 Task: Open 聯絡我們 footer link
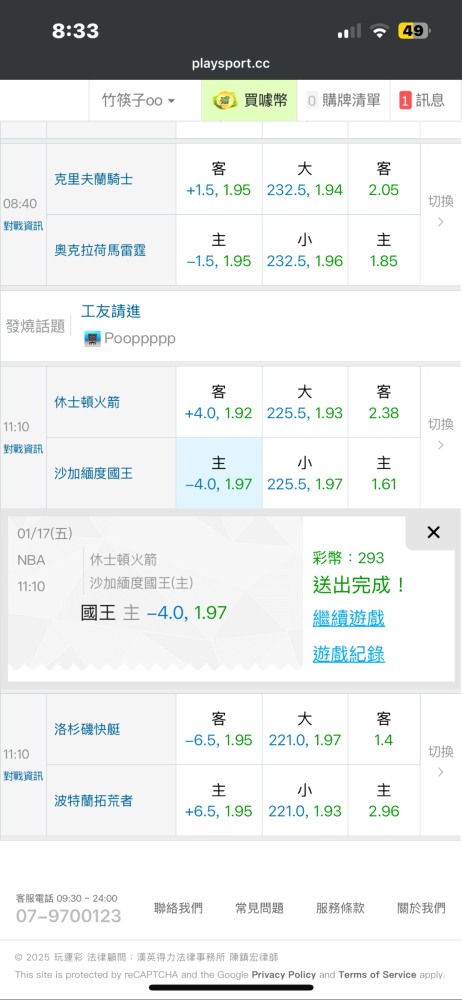click(x=178, y=908)
